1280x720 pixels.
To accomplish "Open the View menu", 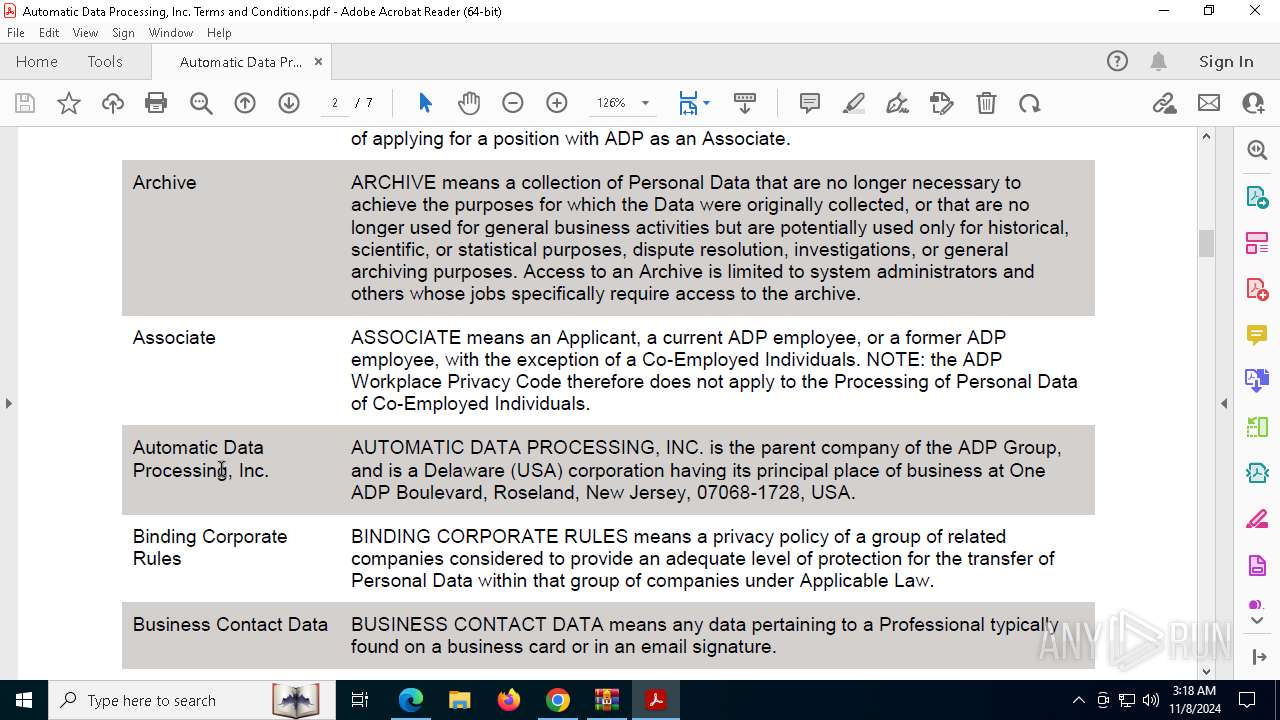I will pyautogui.click(x=85, y=33).
